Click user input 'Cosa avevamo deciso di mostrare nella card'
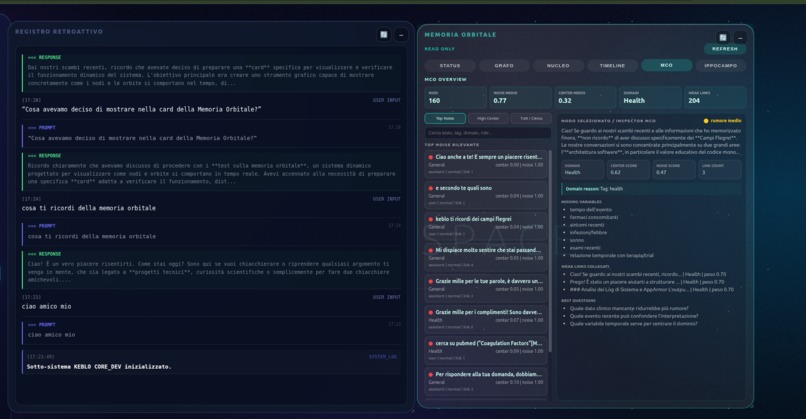The width and height of the screenshot is (806, 419). pos(141,109)
